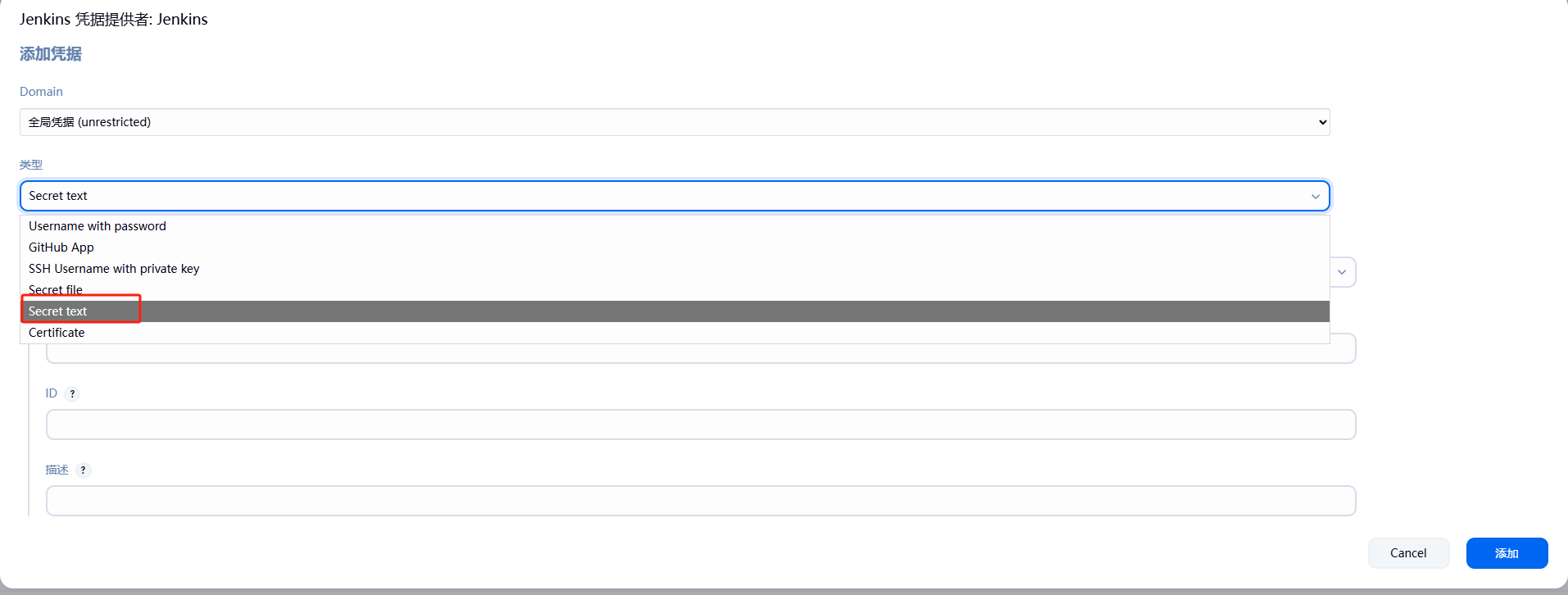Click the help icon next to ID
This screenshot has width=1568, height=595.
pyautogui.click(x=72, y=393)
